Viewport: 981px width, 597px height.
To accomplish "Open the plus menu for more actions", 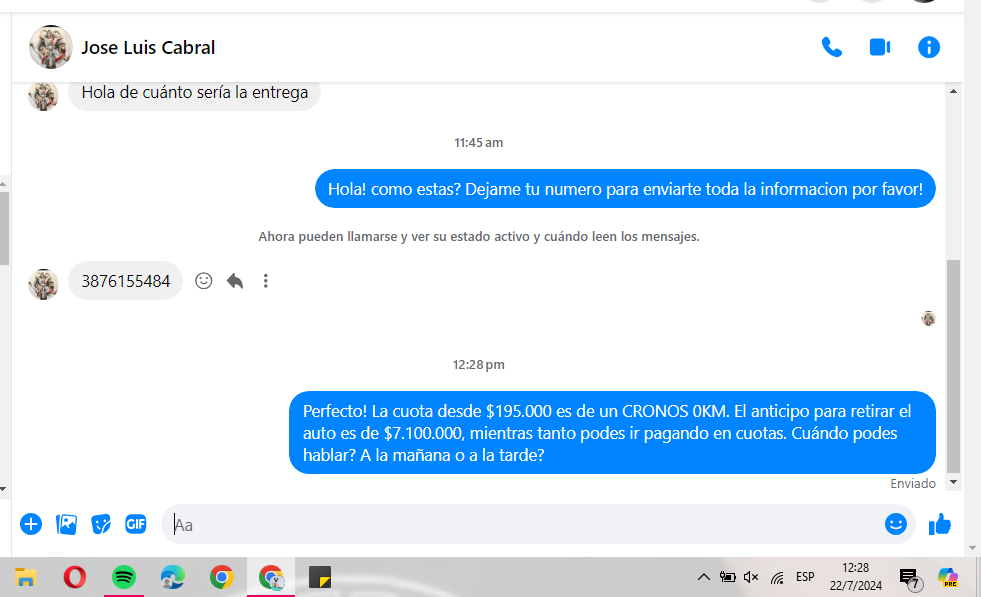I will (x=31, y=524).
